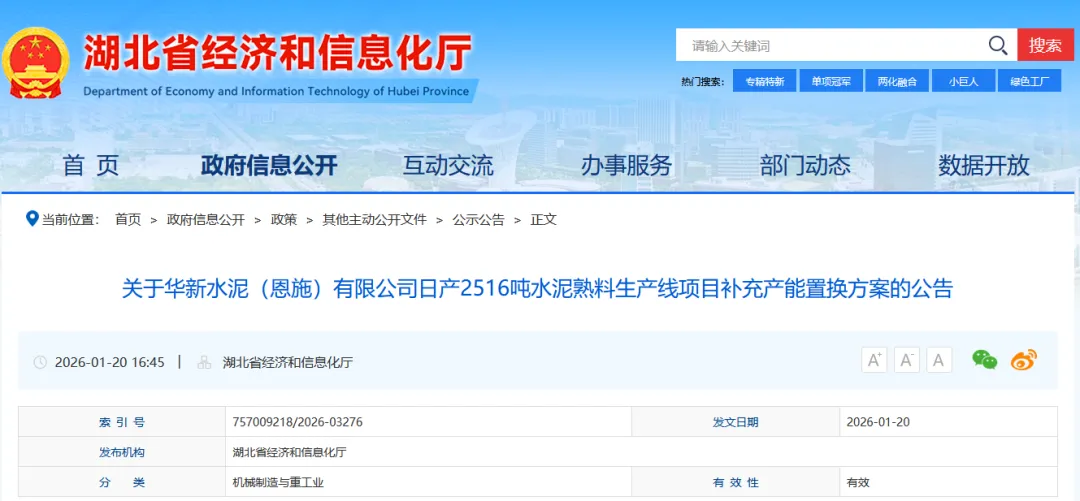Click the site title 湖北省经济和信息化厅
This screenshot has width=1080, height=501.
pyautogui.click(x=278, y=53)
